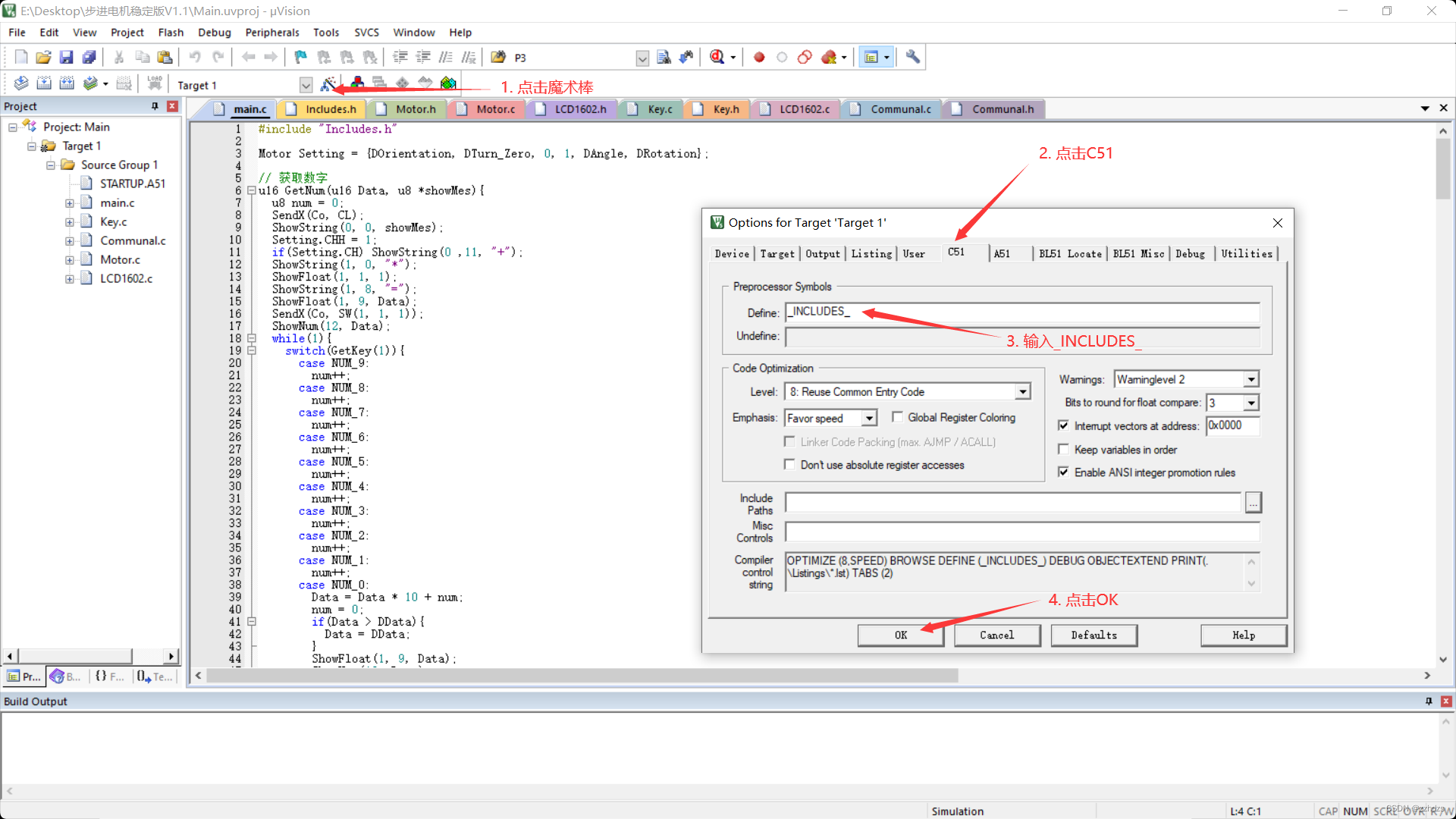This screenshot has width=1456, height=819.
Task: Open find in files icon
Action: 498,57
